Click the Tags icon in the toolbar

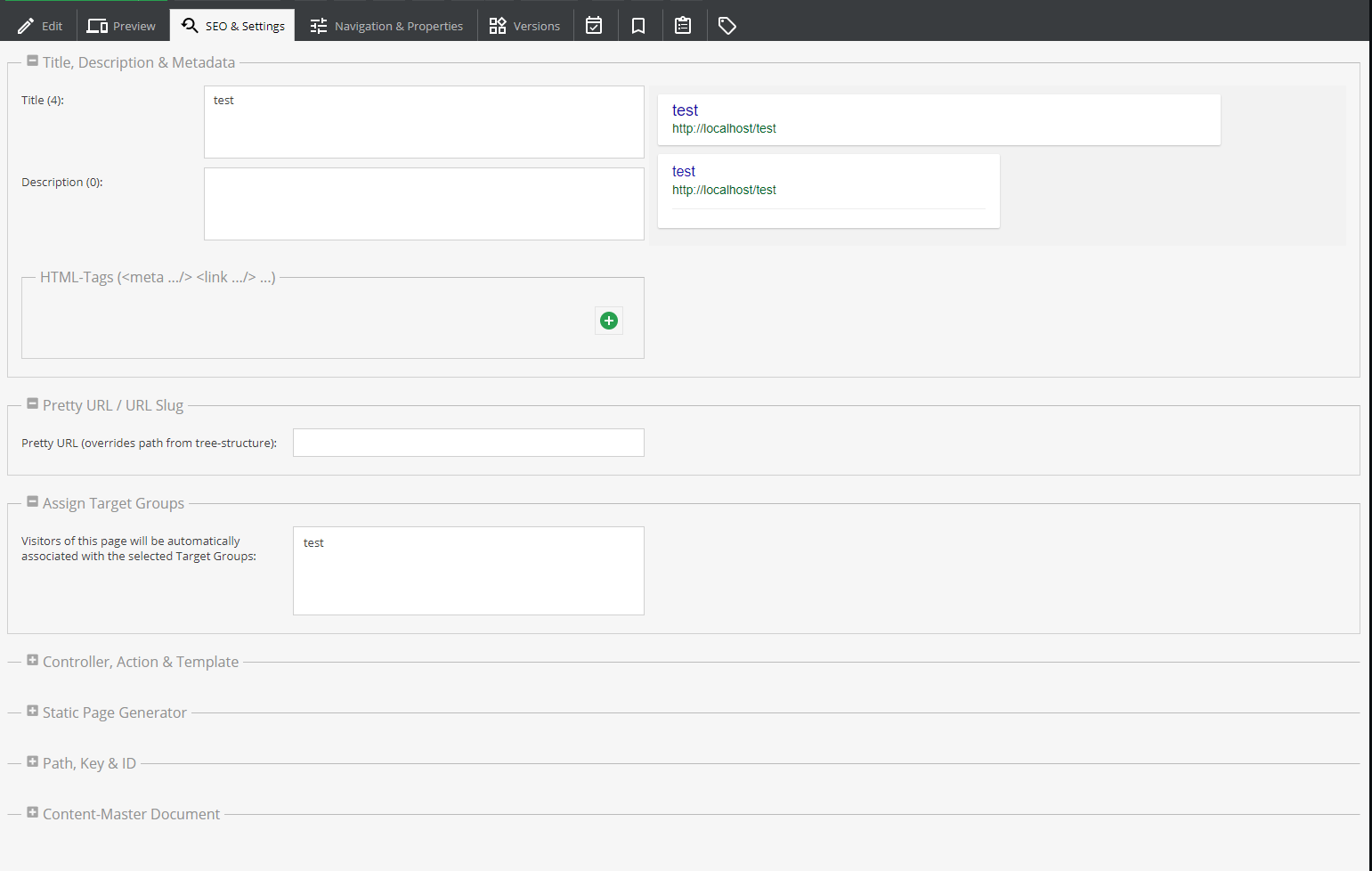click(x=727, y=25)
